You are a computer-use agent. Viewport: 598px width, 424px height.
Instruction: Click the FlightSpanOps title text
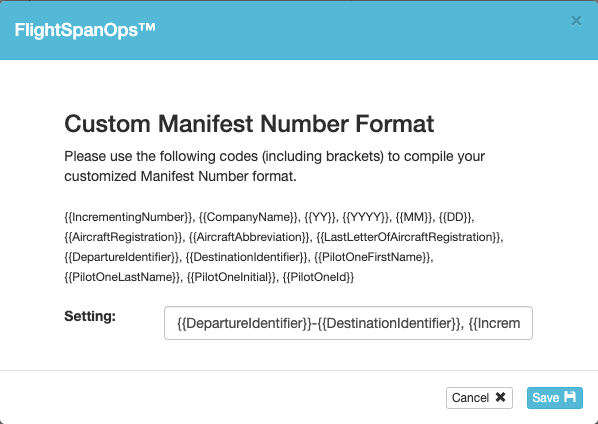[x=85, y=30]
